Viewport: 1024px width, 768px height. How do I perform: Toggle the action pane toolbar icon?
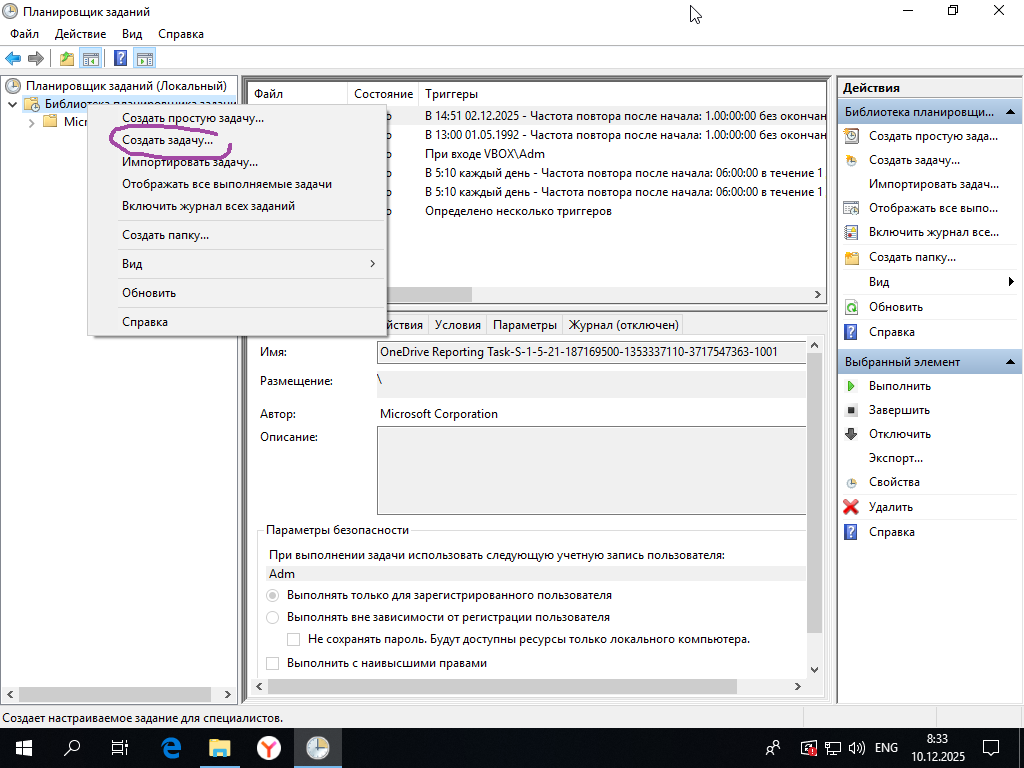click(144, 58)
